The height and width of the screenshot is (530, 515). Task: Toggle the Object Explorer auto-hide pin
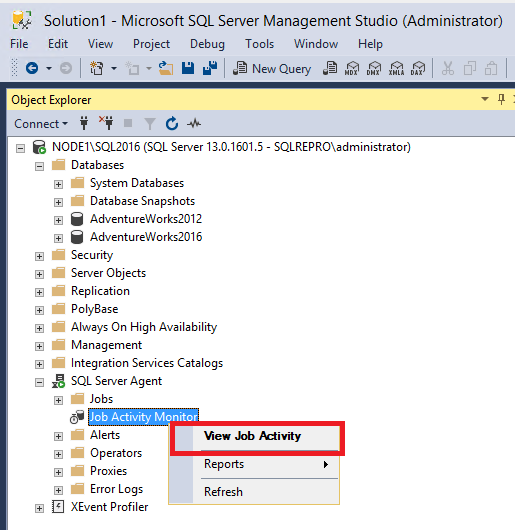tap(501, 99)
